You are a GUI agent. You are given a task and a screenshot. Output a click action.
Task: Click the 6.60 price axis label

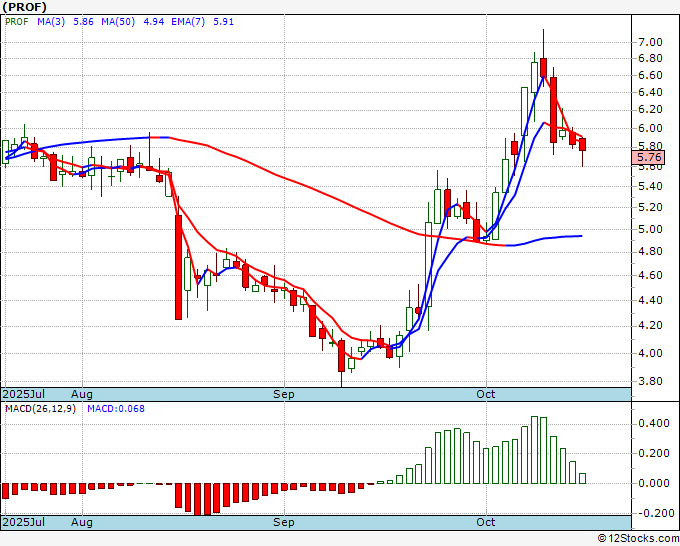tap(650, 75)
